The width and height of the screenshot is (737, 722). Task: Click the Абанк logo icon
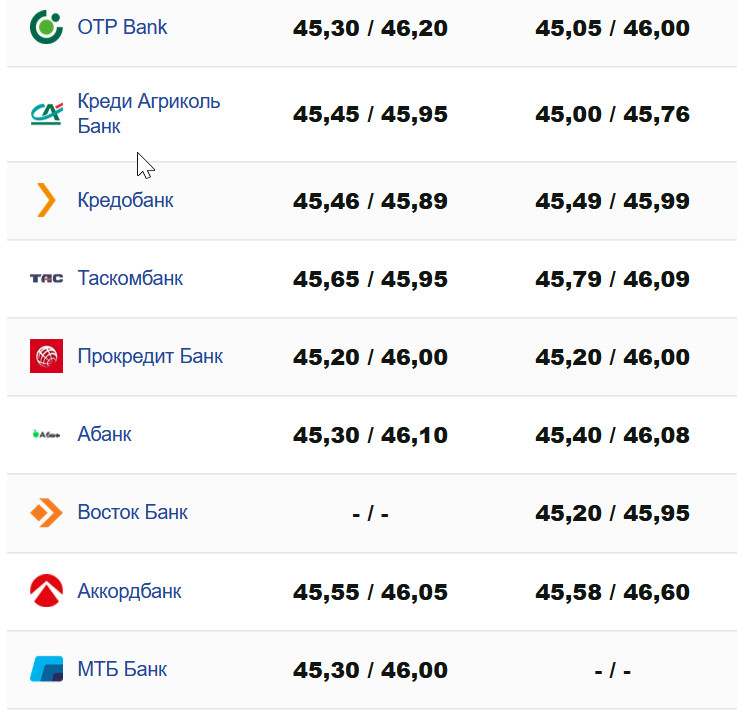coord(46,434)
